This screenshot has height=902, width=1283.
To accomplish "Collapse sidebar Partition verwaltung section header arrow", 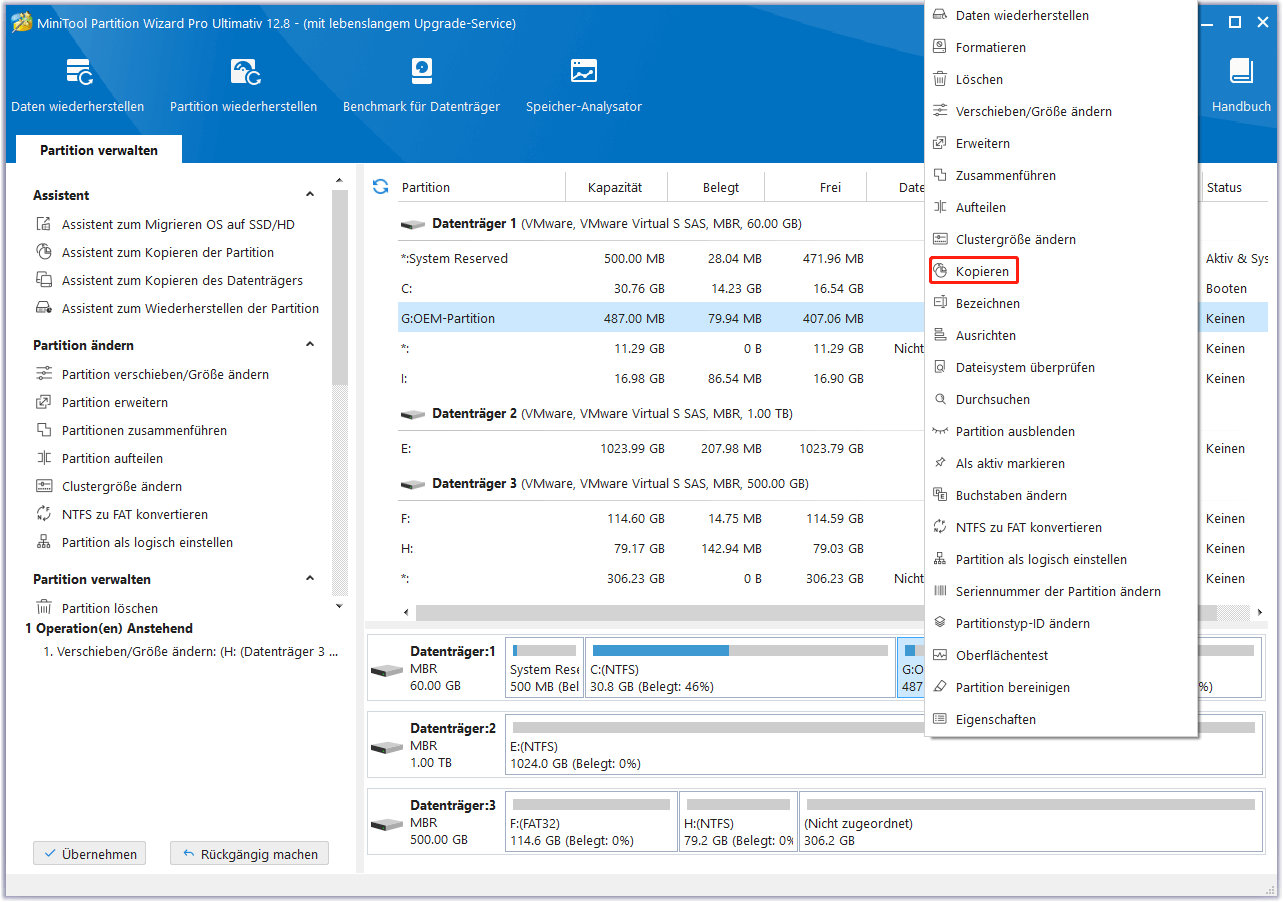I will click(310, 579).
